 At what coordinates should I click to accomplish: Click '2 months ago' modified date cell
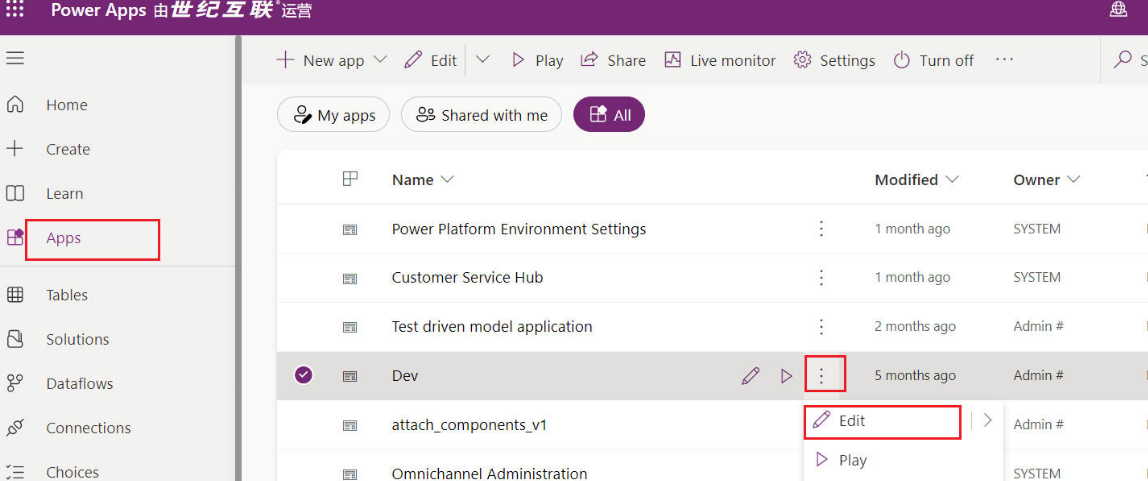(x=915, y=327)
